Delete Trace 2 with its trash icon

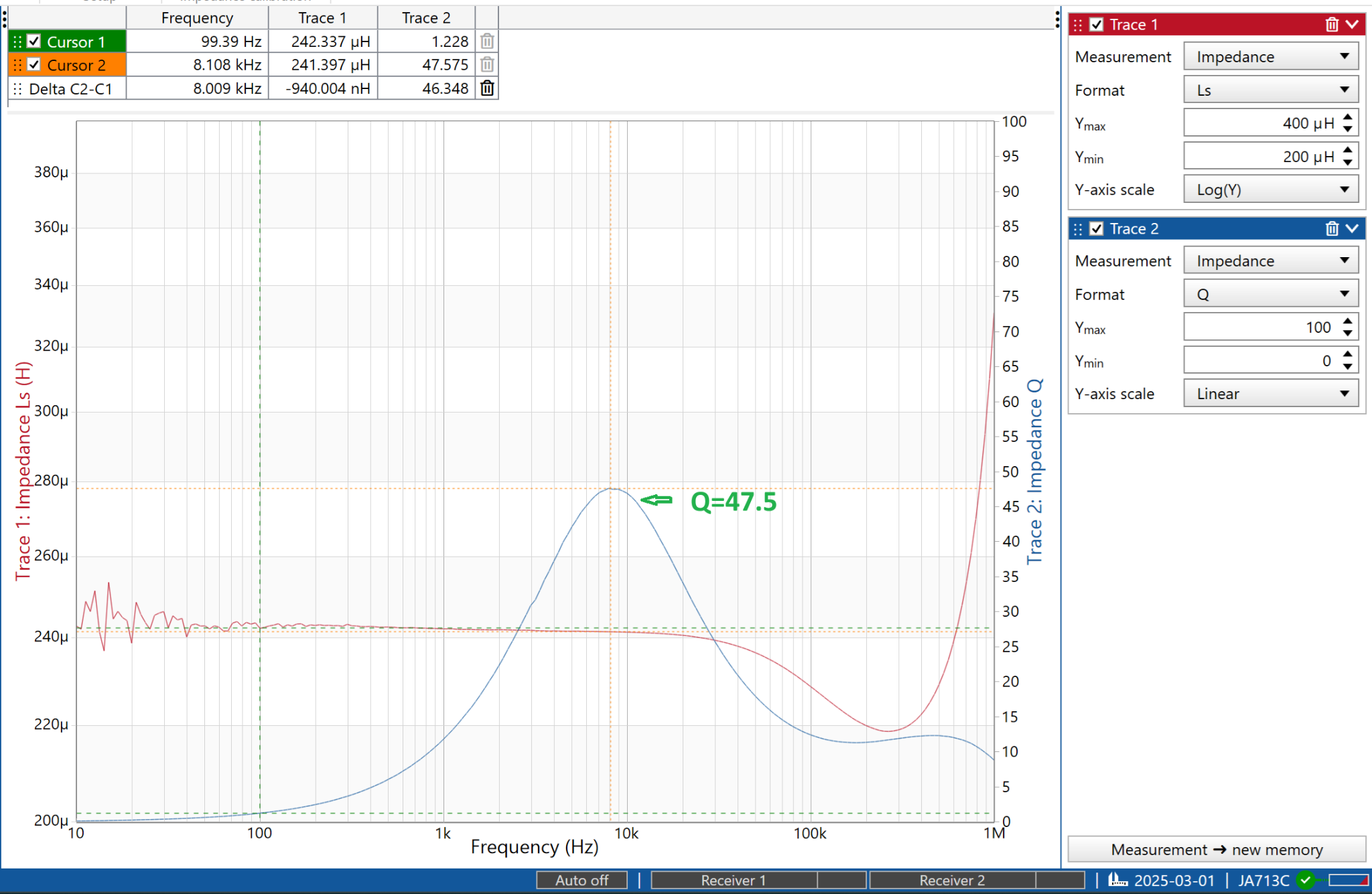click(1332, 229)
